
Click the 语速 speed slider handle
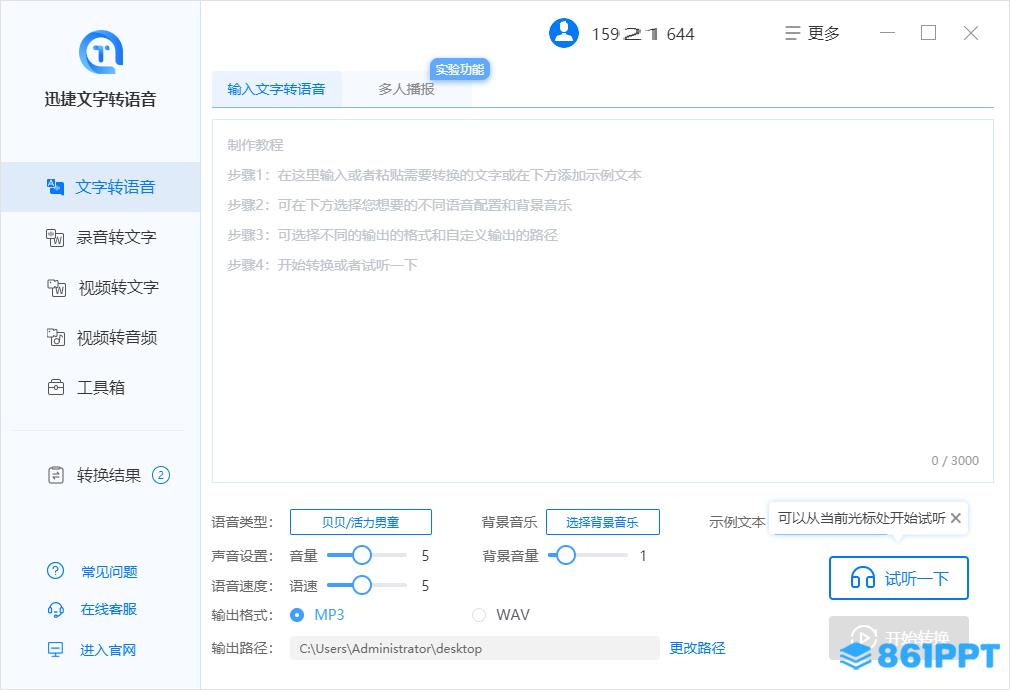(x=362, y=585)
